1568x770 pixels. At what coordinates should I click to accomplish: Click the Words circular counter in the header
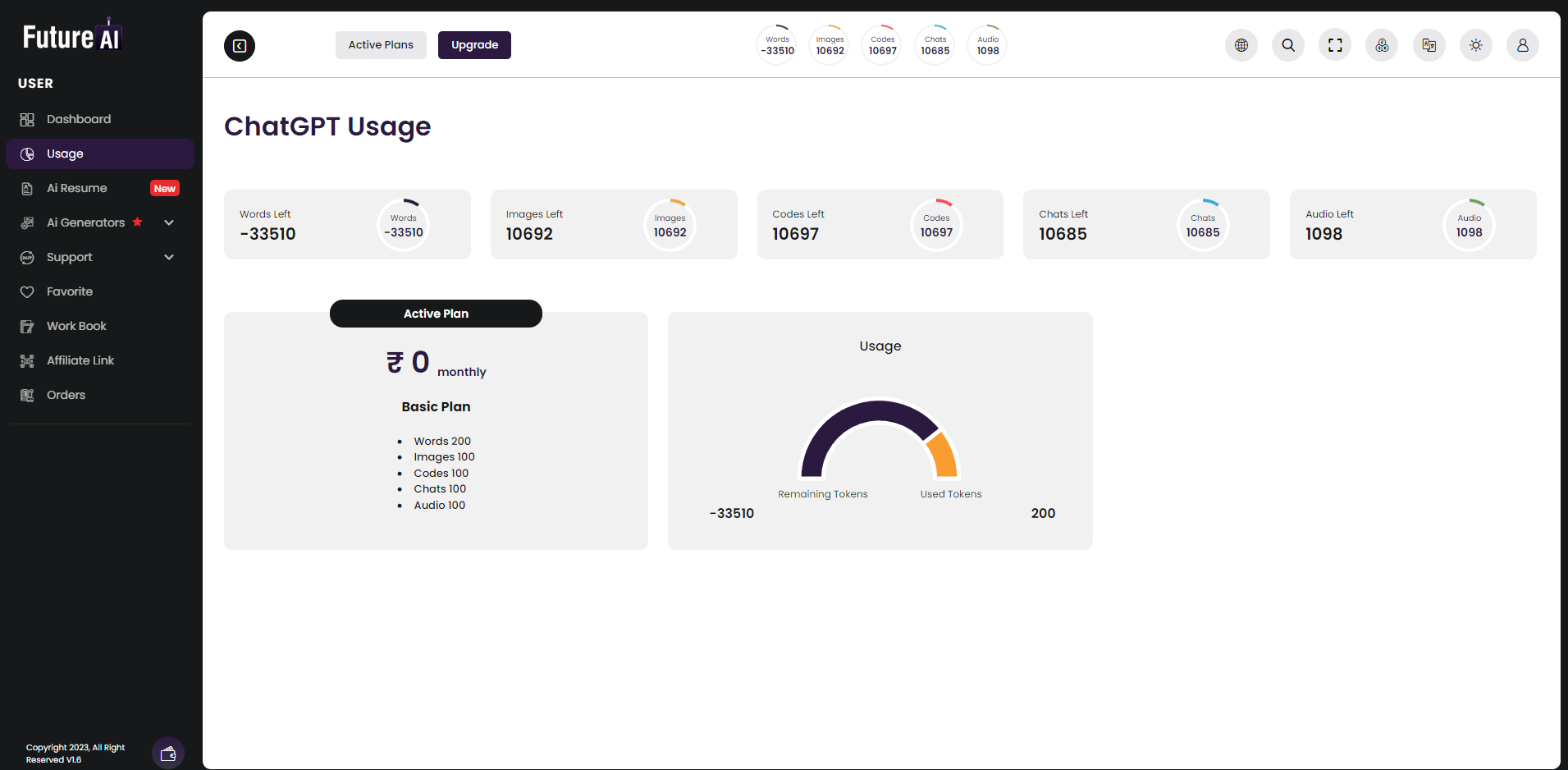click(x=777, y=45)
